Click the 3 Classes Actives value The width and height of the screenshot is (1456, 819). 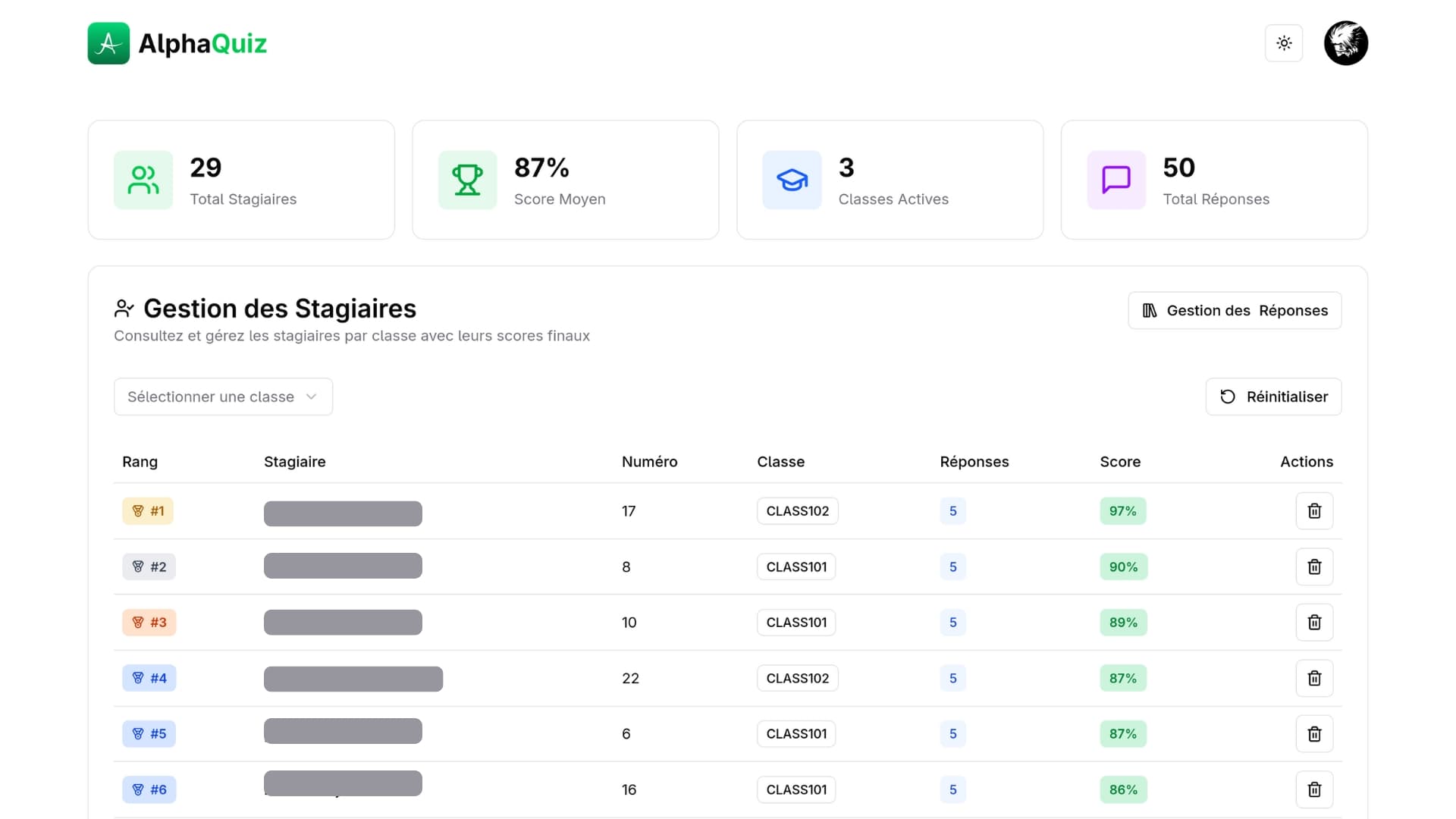tap(846, 168)
